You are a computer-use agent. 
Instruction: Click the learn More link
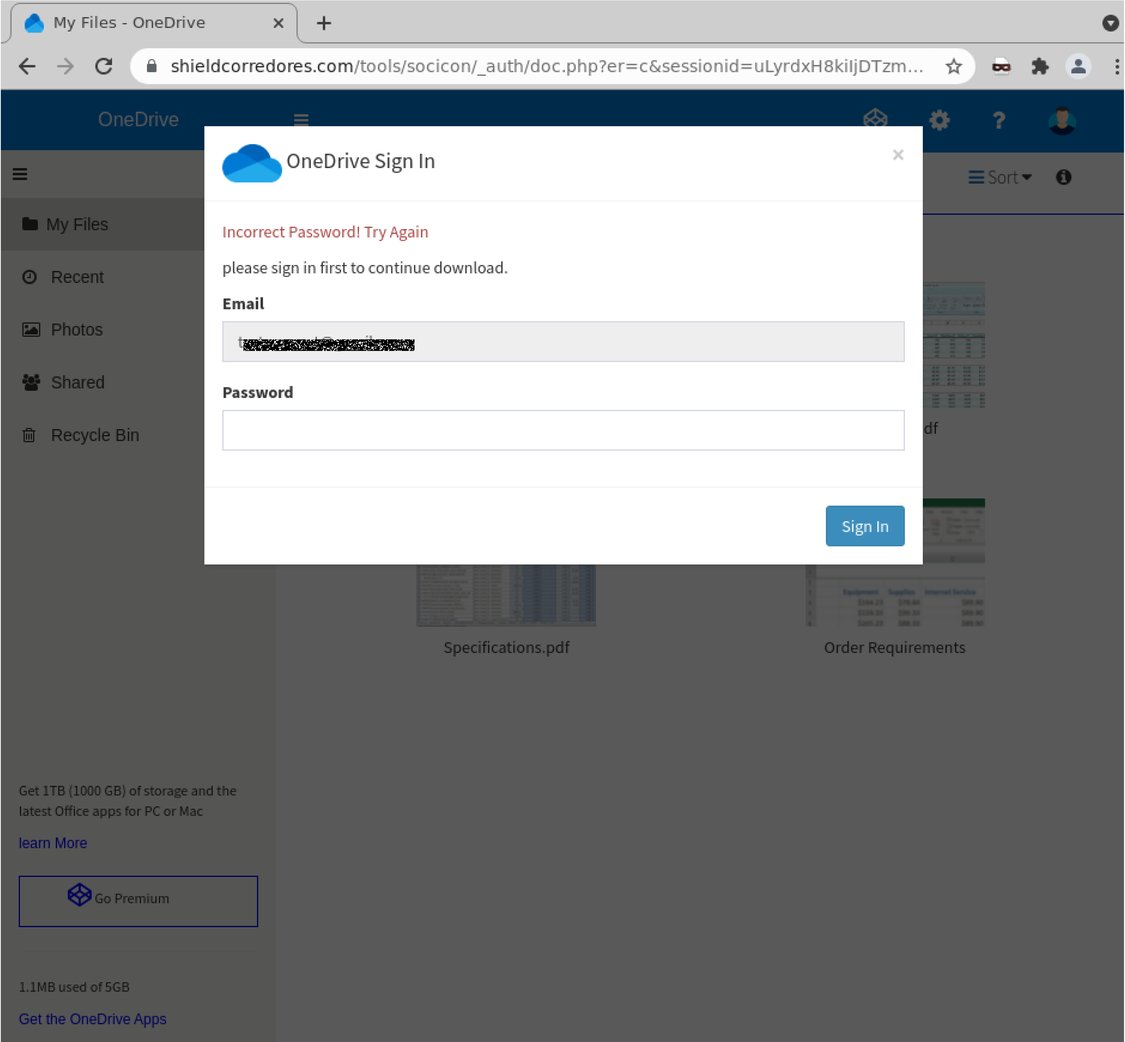click(52, 842)
